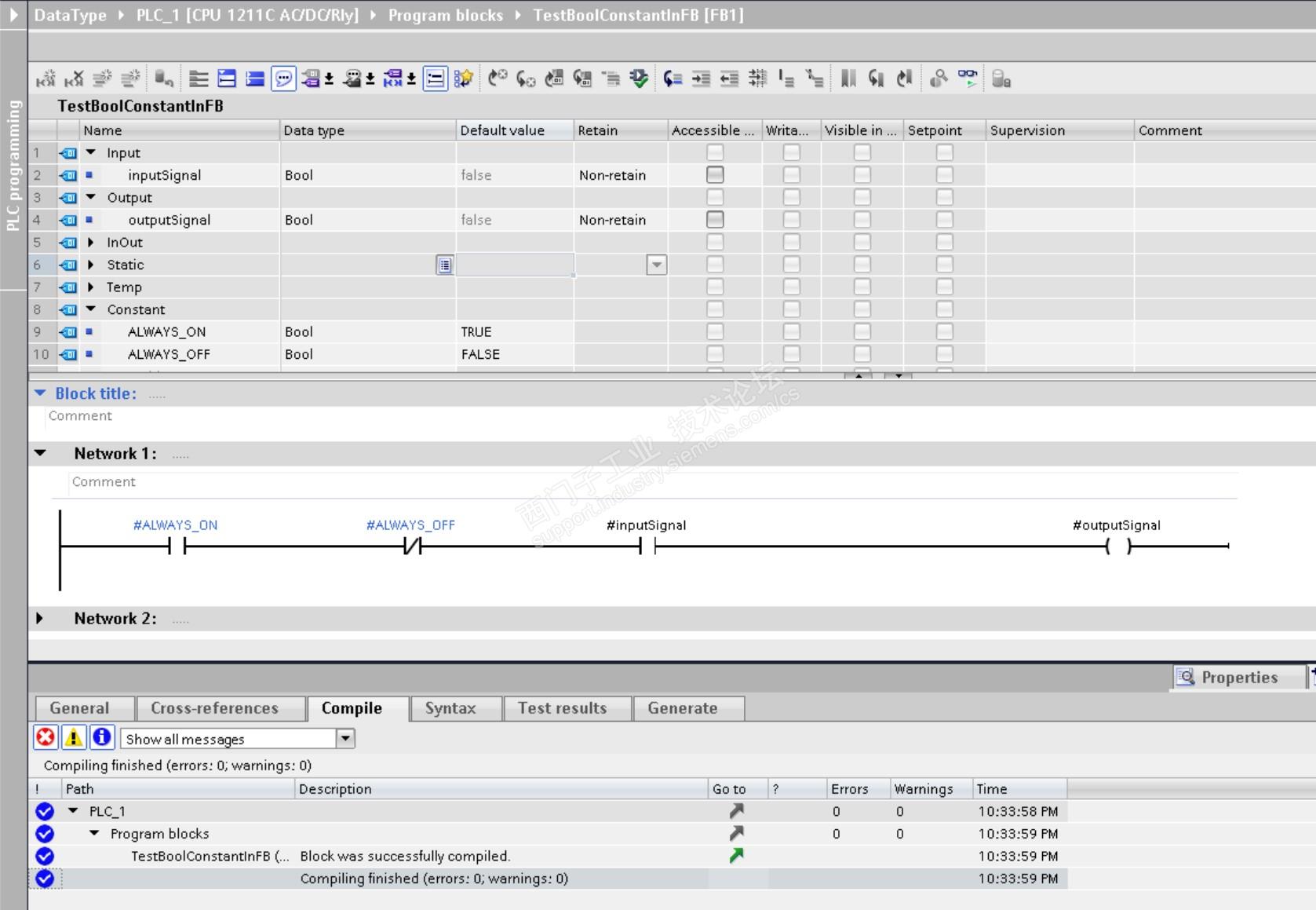Toggle the yellow warning message filter
The height and width of the screenshot is (910, 1316).
(74, 737)
